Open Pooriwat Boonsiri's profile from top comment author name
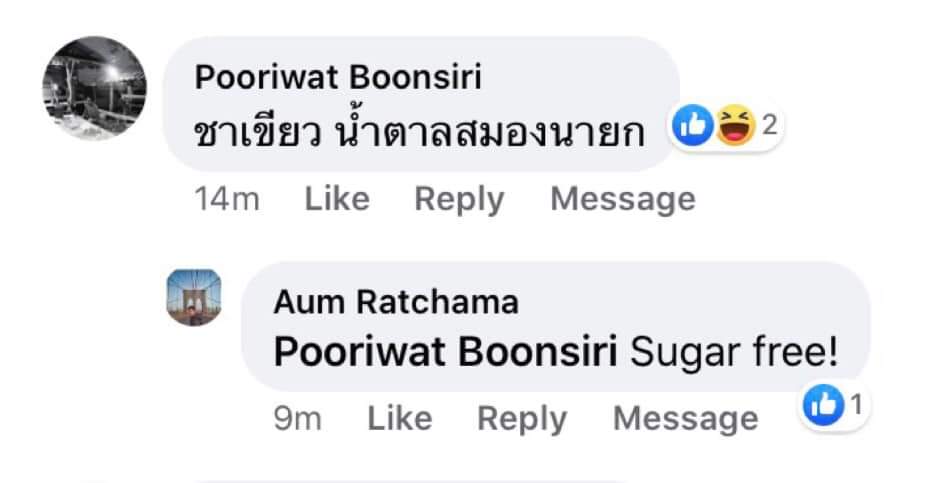 click(338, 78)
